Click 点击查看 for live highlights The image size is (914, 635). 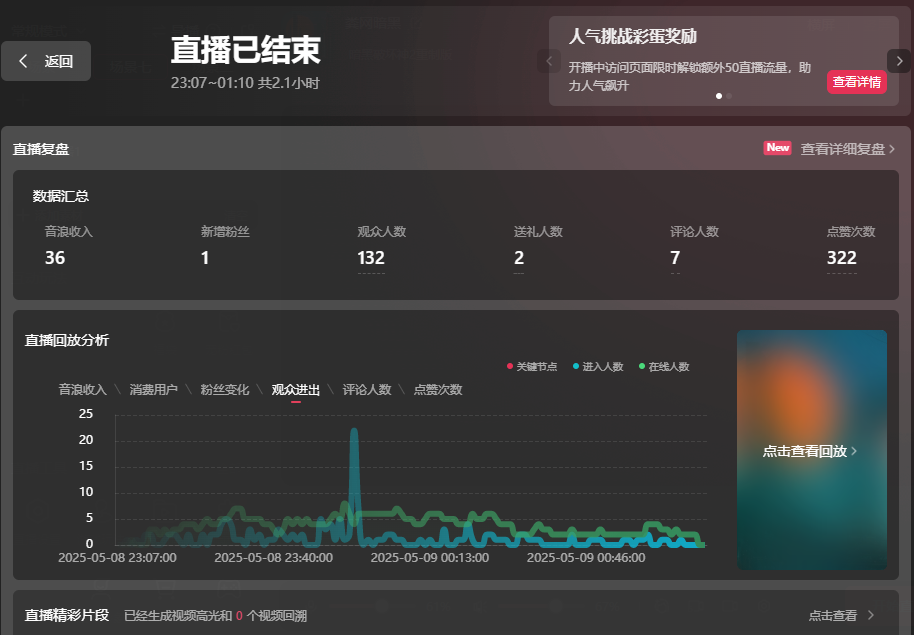(x=841, y=615)
